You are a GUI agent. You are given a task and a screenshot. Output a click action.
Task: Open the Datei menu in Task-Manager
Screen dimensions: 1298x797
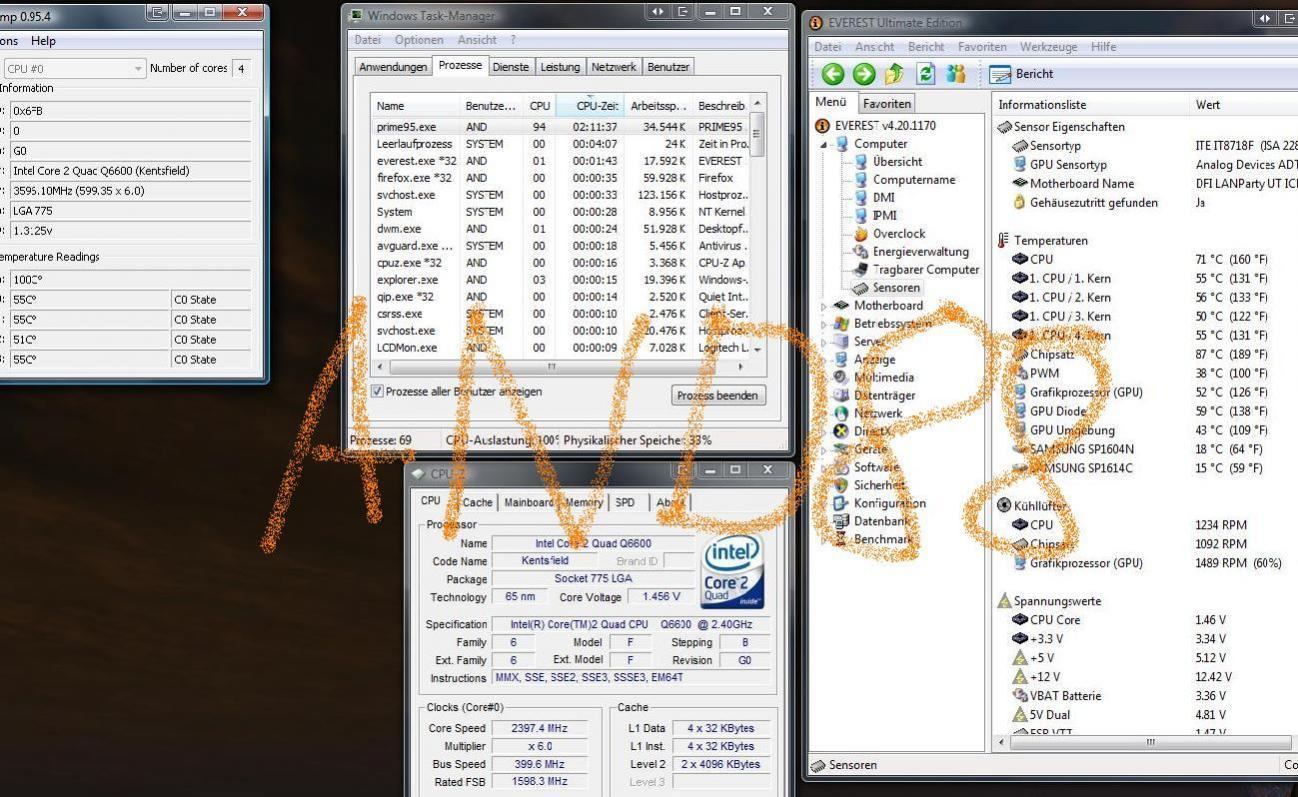[x=368, y=40]
